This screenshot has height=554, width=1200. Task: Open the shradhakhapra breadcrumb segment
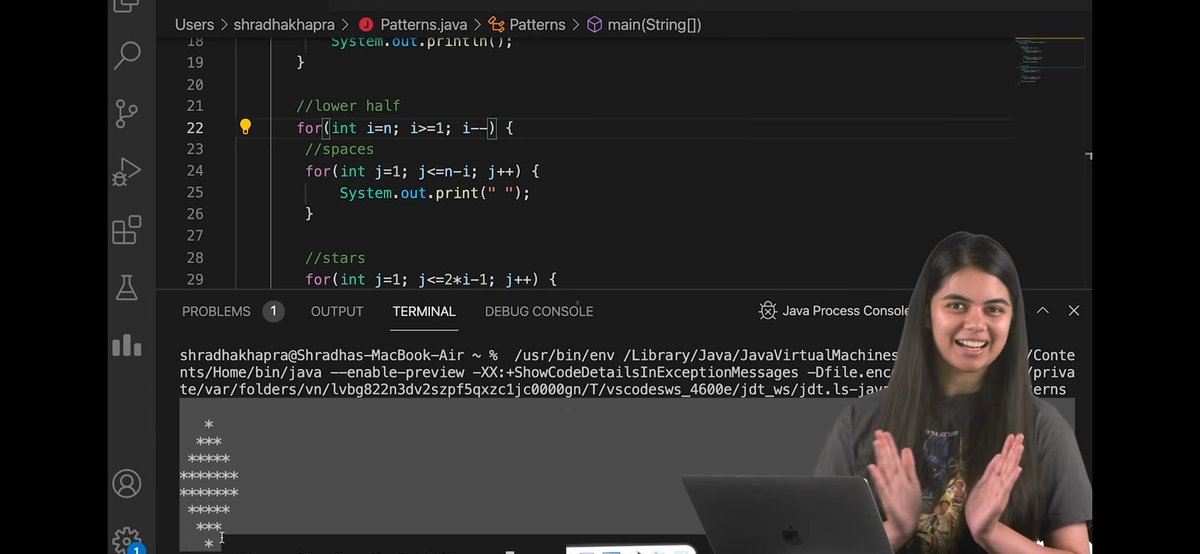tap(284, 24)
